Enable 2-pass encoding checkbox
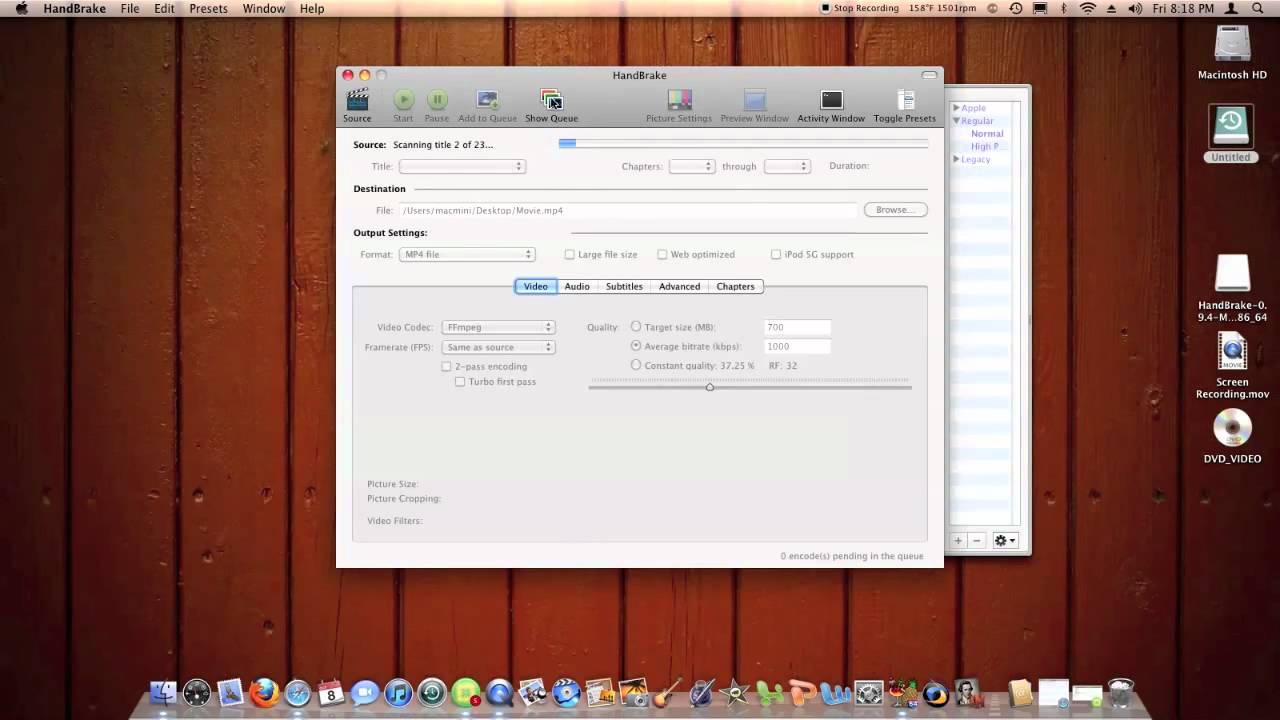 pyautogui.click(x=446, y=366)
